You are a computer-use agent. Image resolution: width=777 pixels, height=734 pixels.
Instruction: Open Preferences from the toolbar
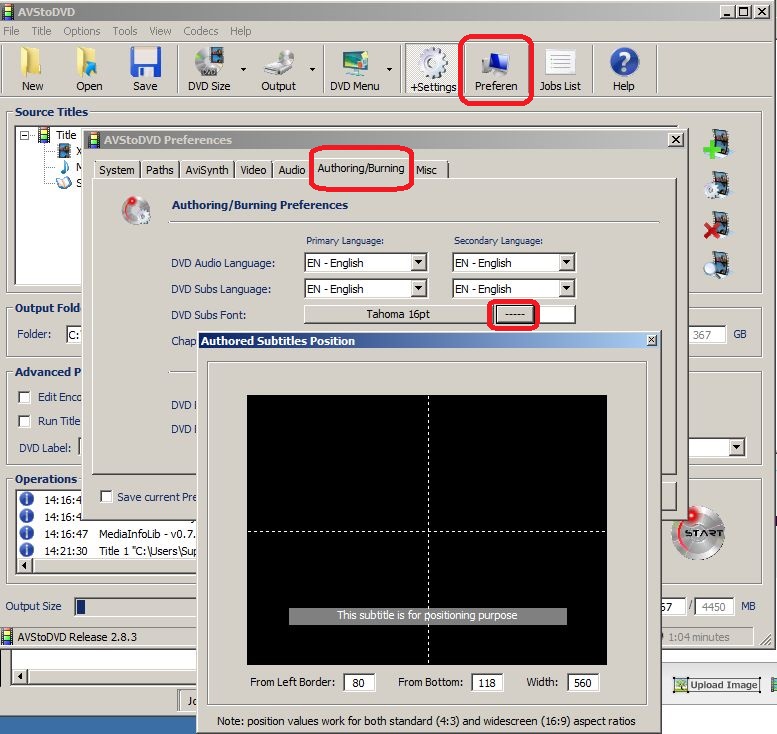click(x=496, y=69)
